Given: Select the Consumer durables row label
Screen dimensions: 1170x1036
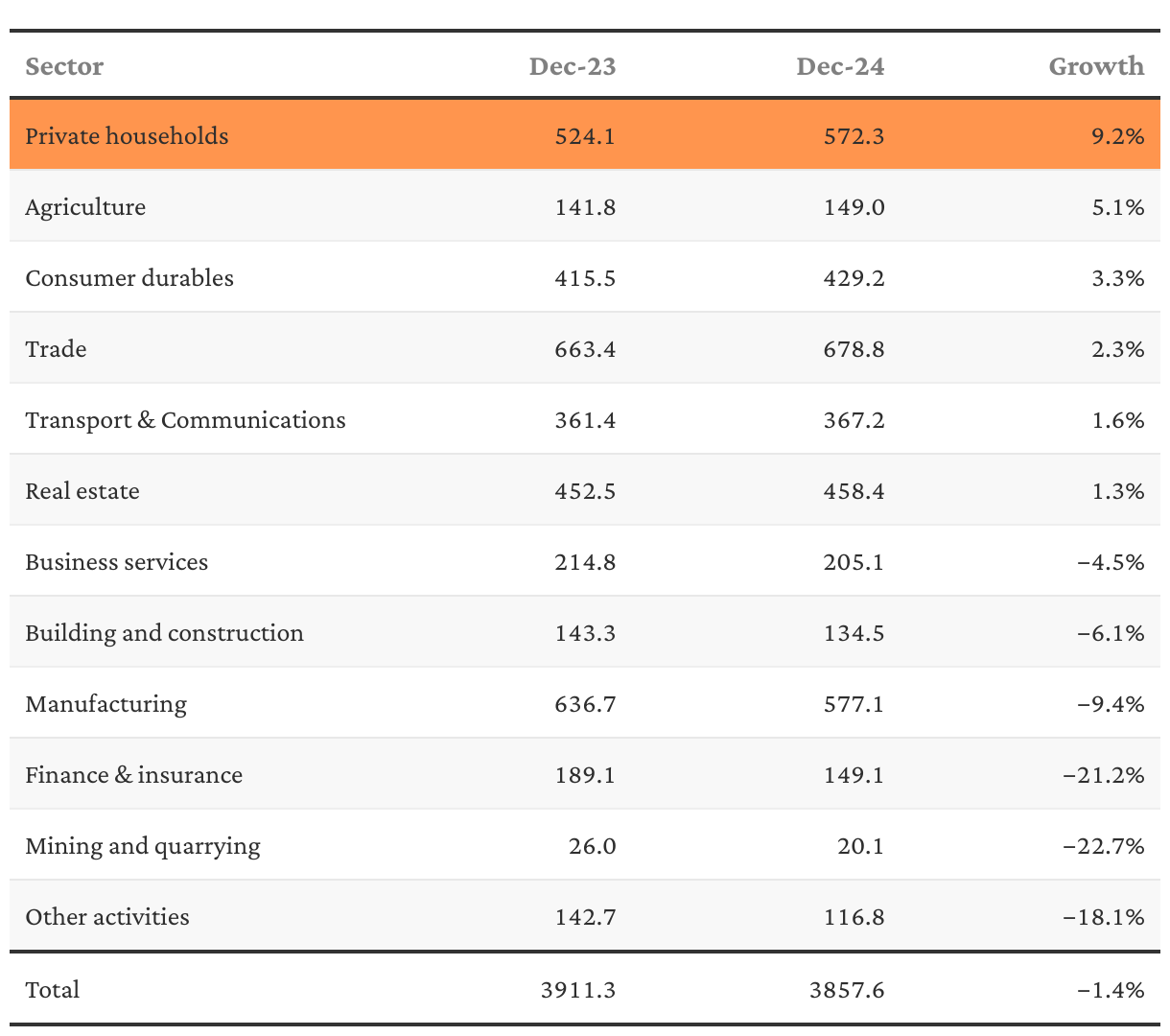Looking at the screenshot, I should point(129,278).
